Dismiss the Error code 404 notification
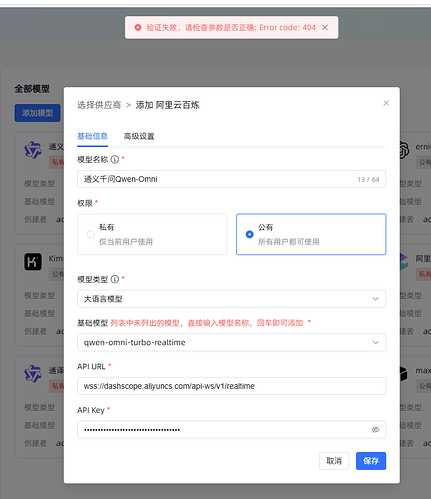The width and height of the screenshot is (431, 499). 325,28
